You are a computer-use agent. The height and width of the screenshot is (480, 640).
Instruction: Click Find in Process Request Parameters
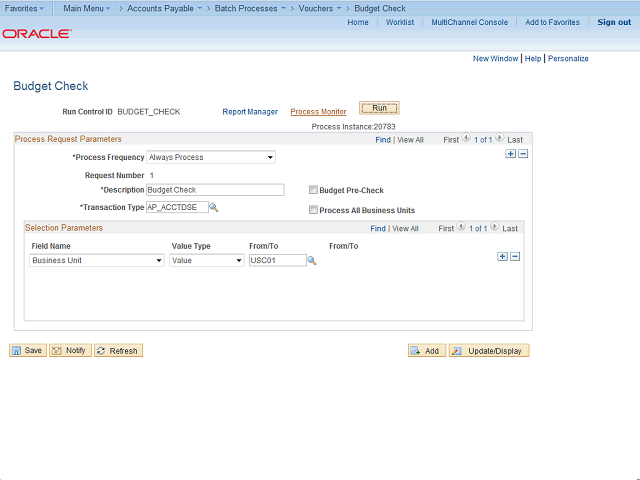point(383,140)
